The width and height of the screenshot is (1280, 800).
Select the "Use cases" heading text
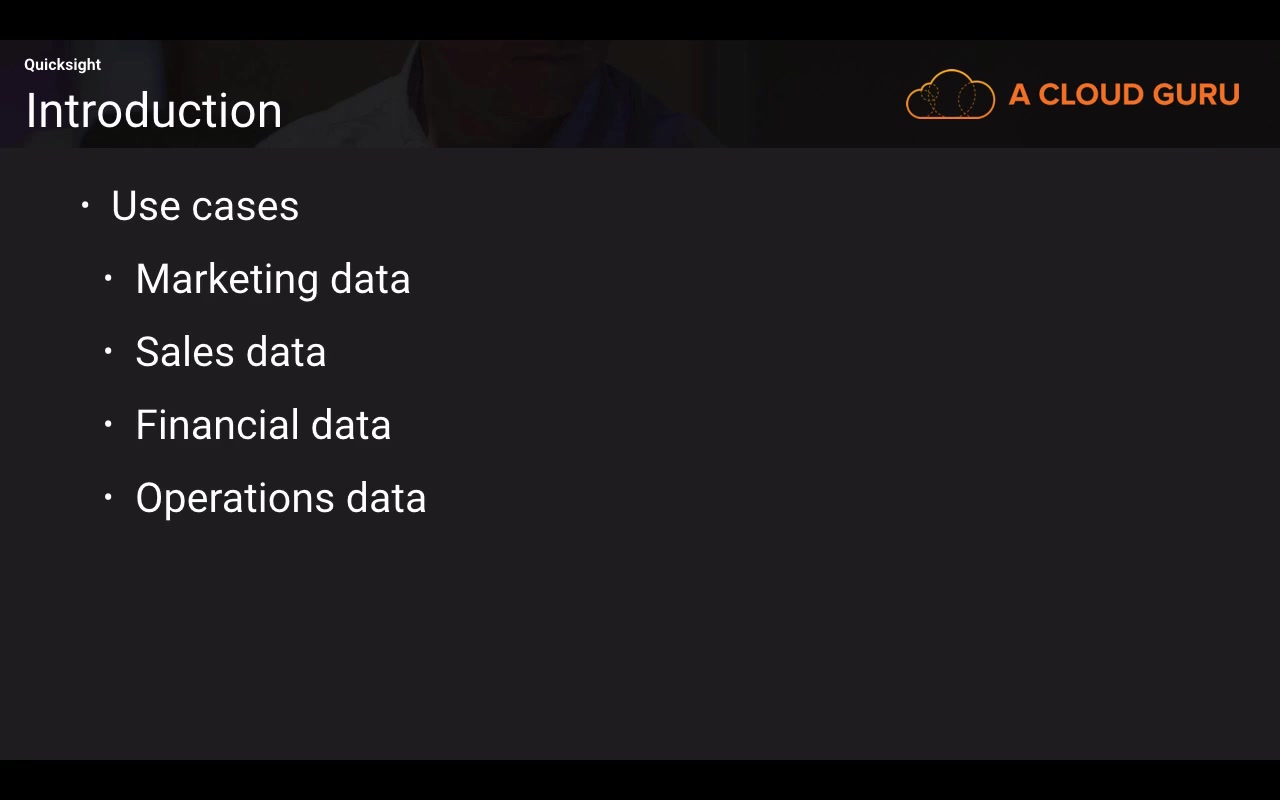pyautogui.click(x=205, y=206)
